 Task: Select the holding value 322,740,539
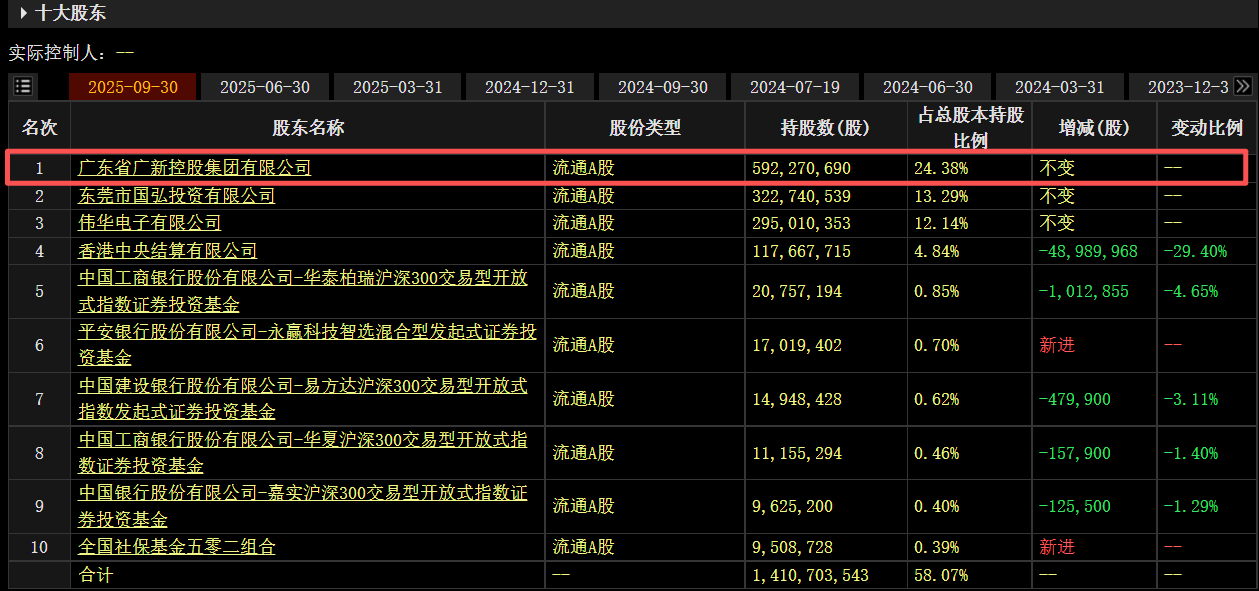(802, 196)
